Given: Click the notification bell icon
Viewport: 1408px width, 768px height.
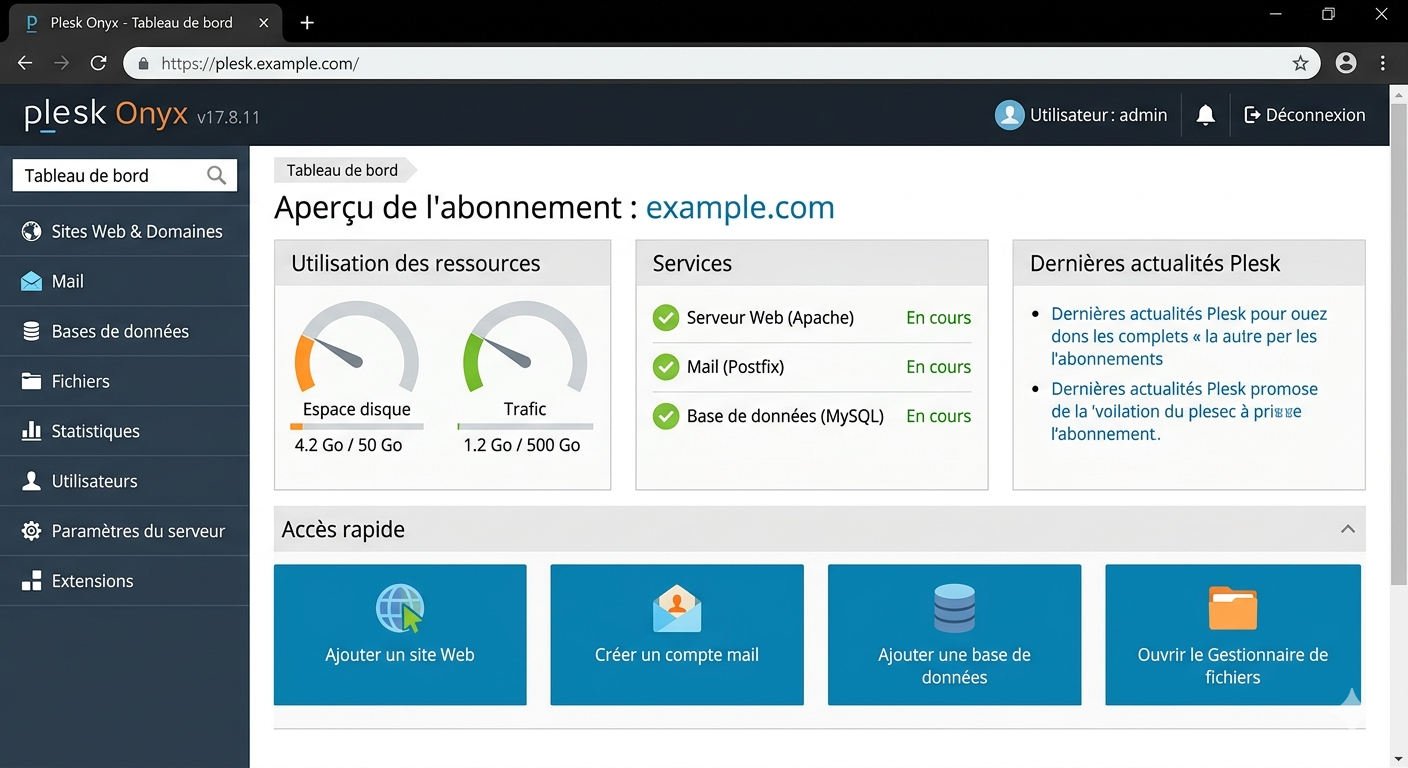Looking at the screenshot, I should tap(1205, 115).
